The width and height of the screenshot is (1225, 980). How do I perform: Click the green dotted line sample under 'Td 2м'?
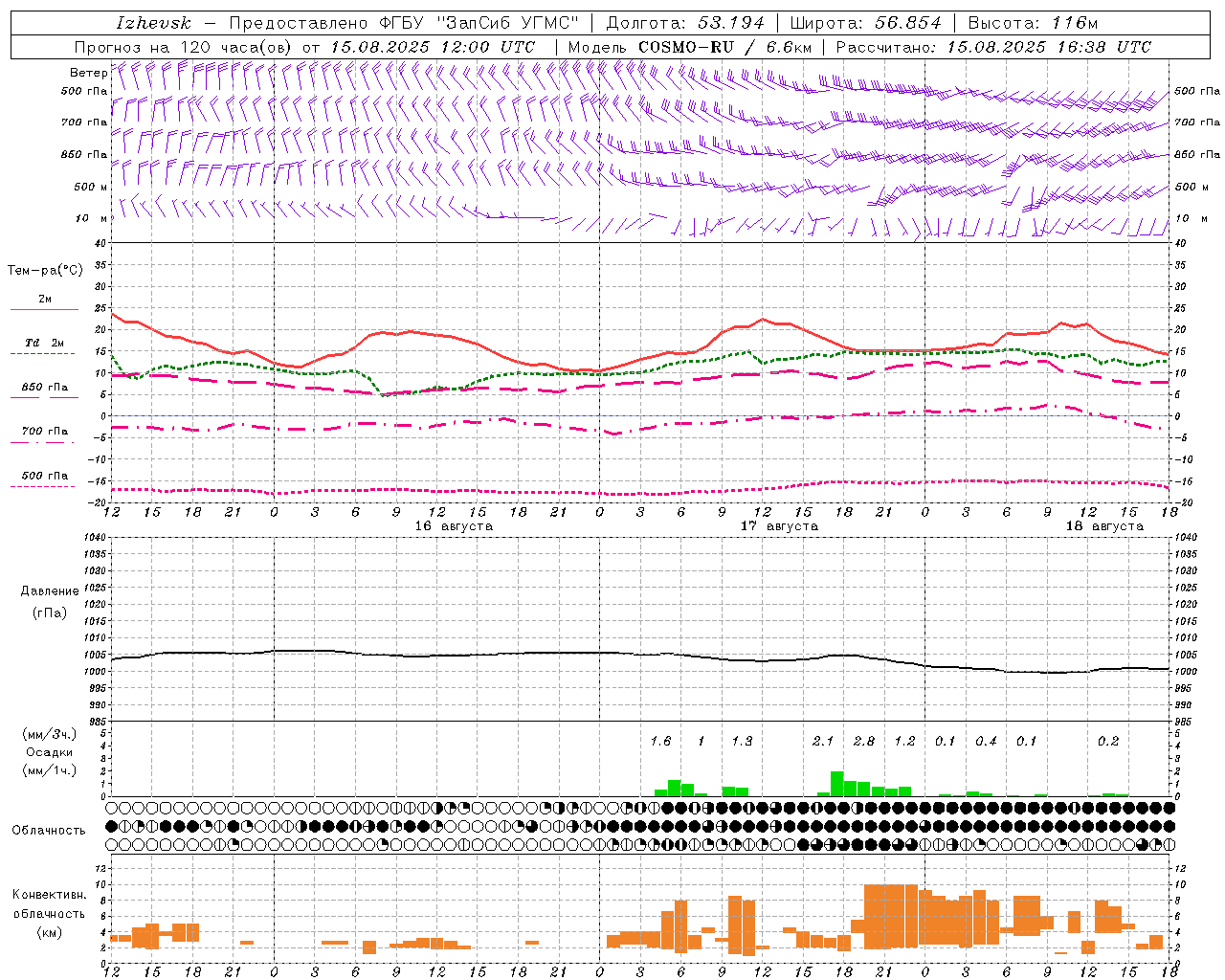[x=42, y=354]
